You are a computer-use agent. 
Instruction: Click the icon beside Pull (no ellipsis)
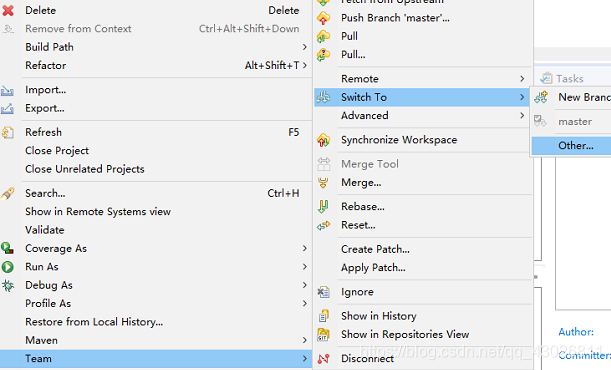point(323,36)
